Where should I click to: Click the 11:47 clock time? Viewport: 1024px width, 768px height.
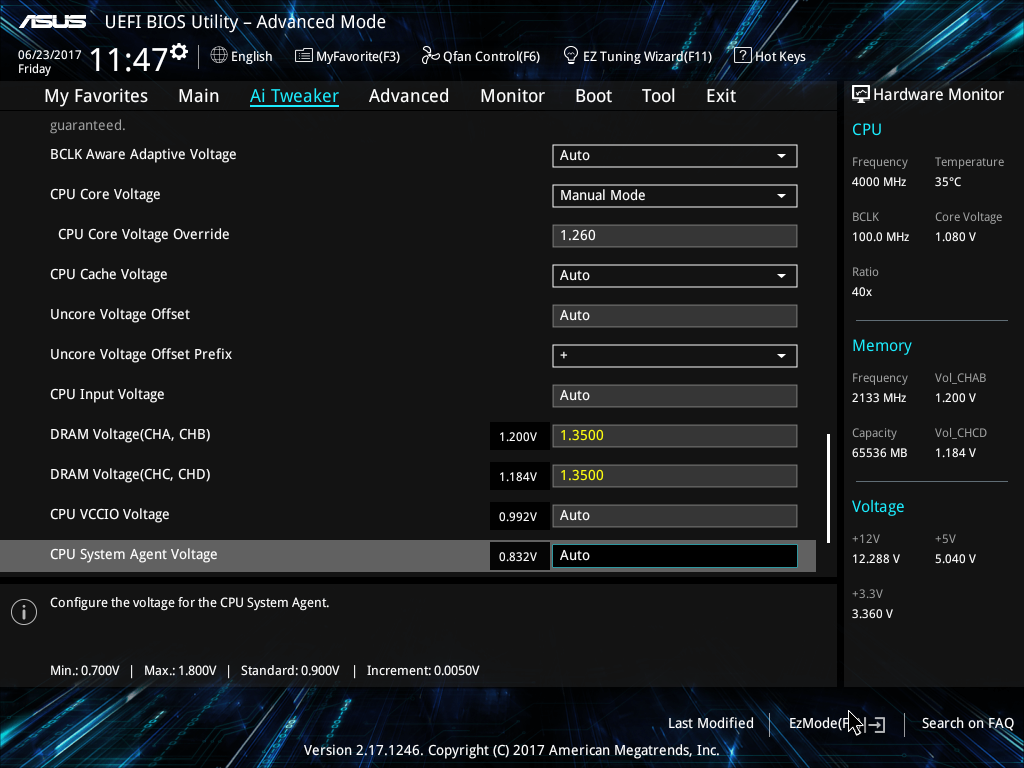click(x=129, y=60)
